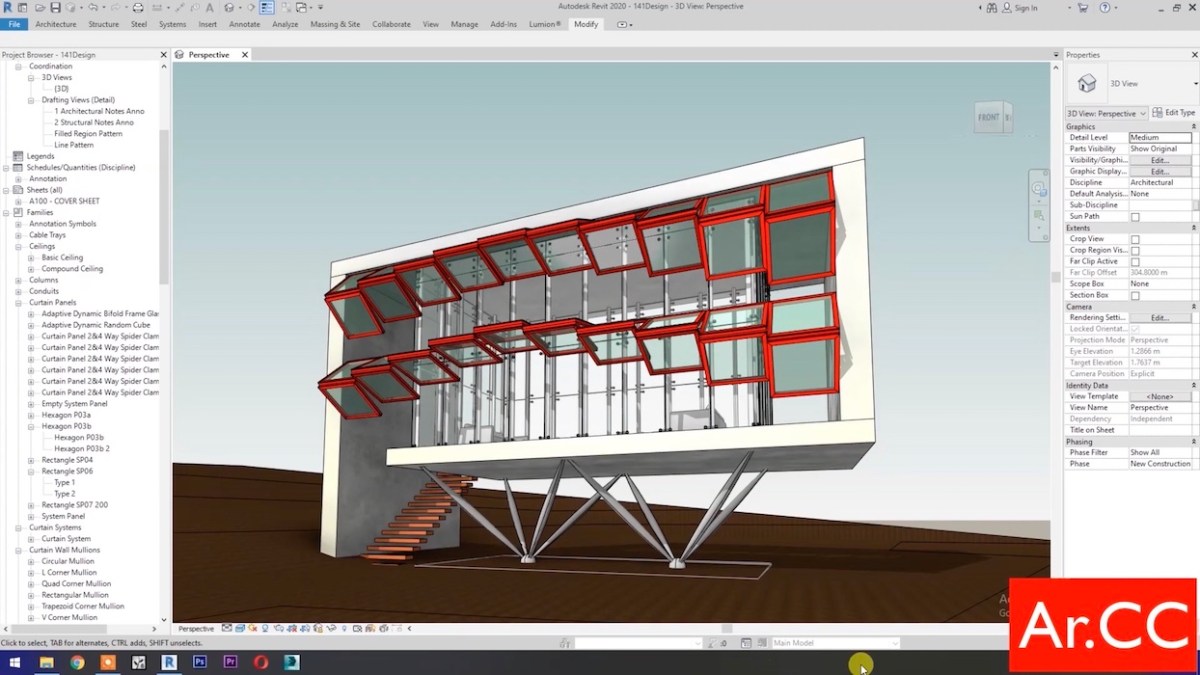This screenshot has height=675, width=1200.
Task: Click the Crop View icon in view control bar
Action: click(293, 629)
